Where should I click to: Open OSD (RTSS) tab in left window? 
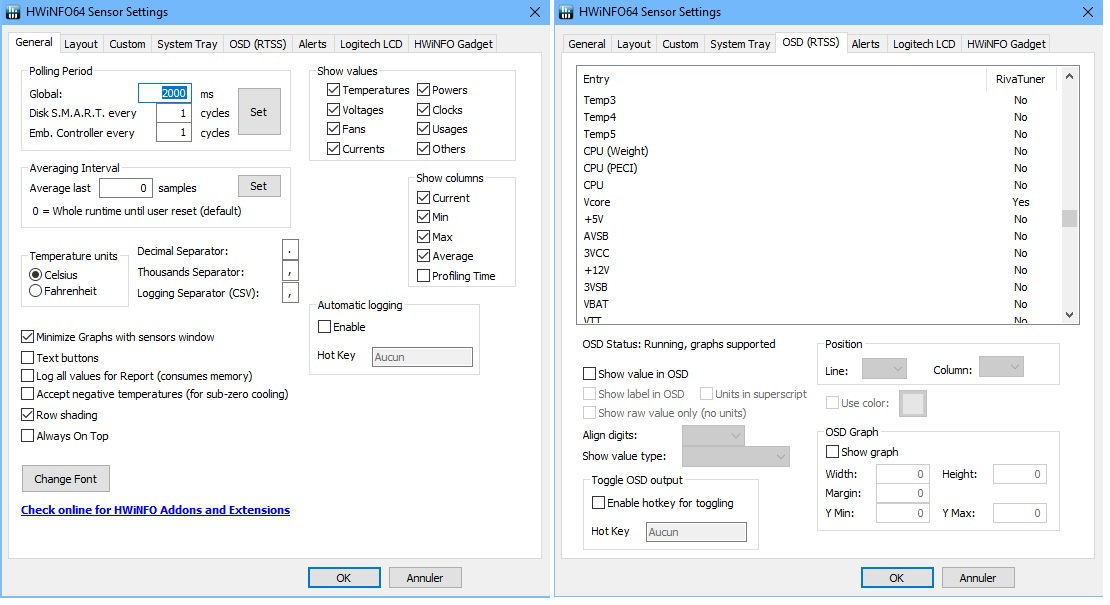(x=258, y=44)
